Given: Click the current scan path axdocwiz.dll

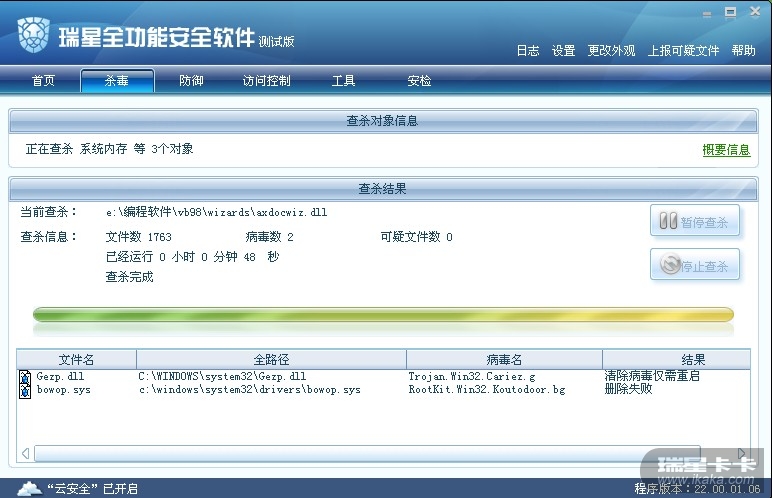Looking at the screenshot, I should (217, 212).
